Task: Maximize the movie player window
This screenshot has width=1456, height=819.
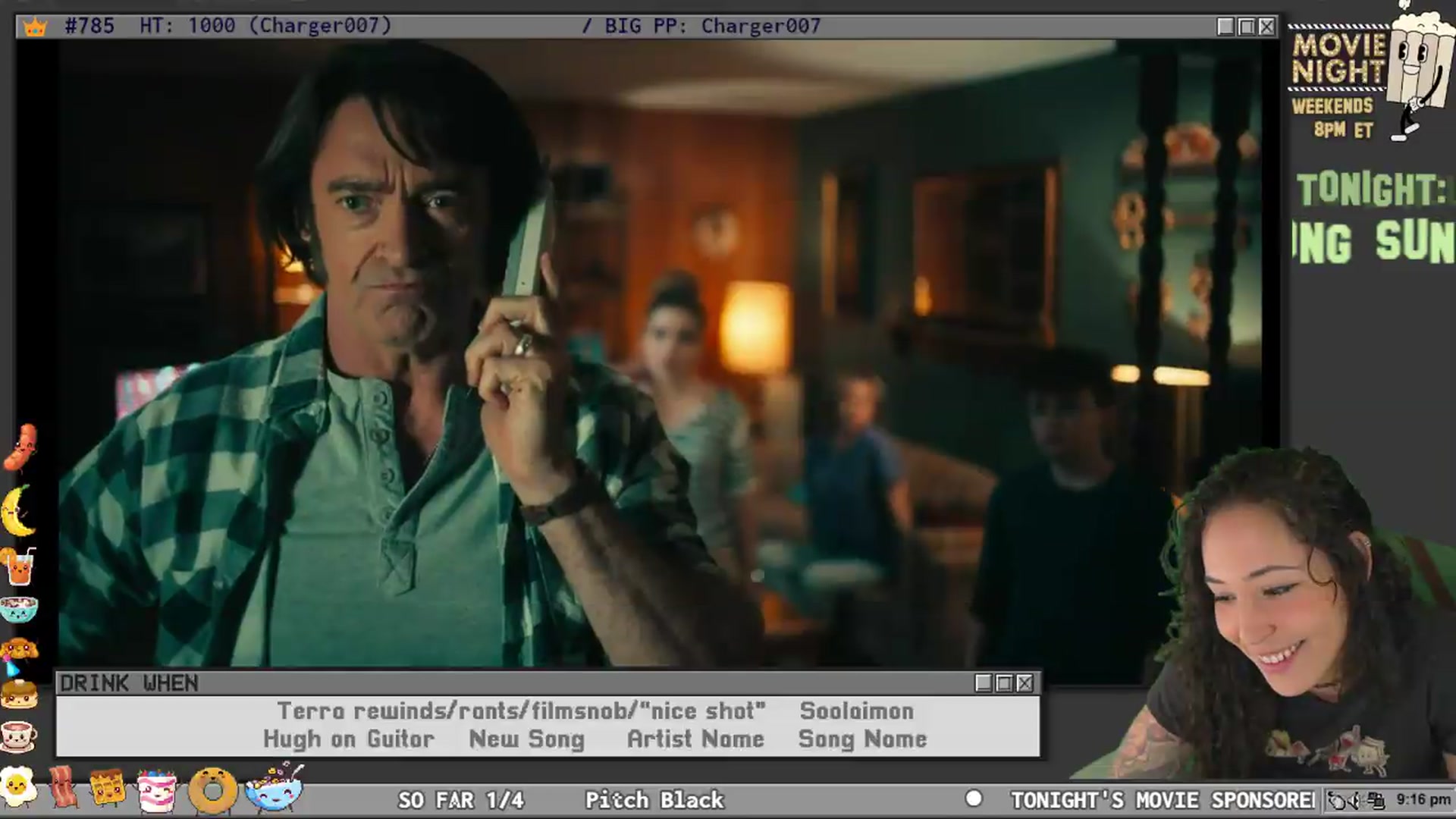Action: 1246,27
